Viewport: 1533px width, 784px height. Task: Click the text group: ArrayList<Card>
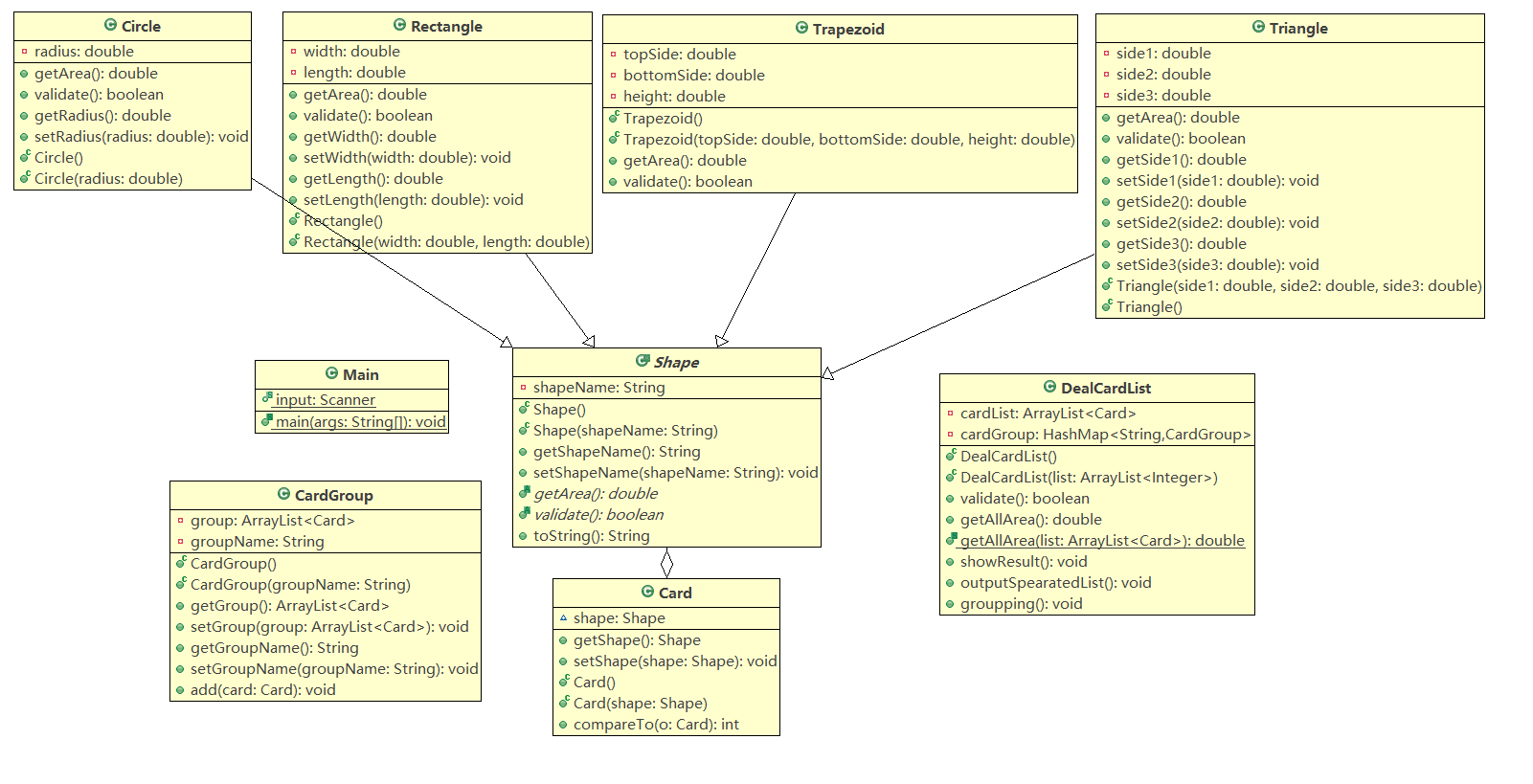pos(273,520)
